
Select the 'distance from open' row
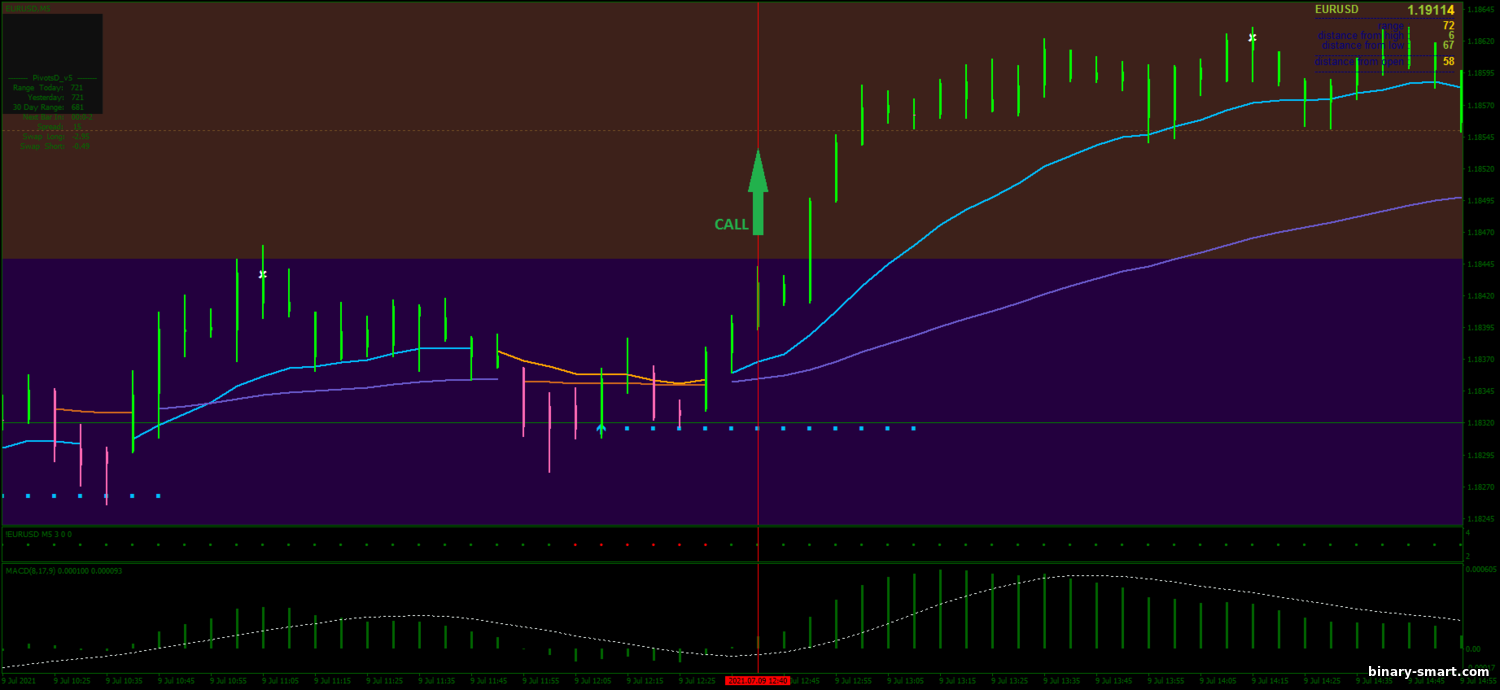pos(1359,62)
